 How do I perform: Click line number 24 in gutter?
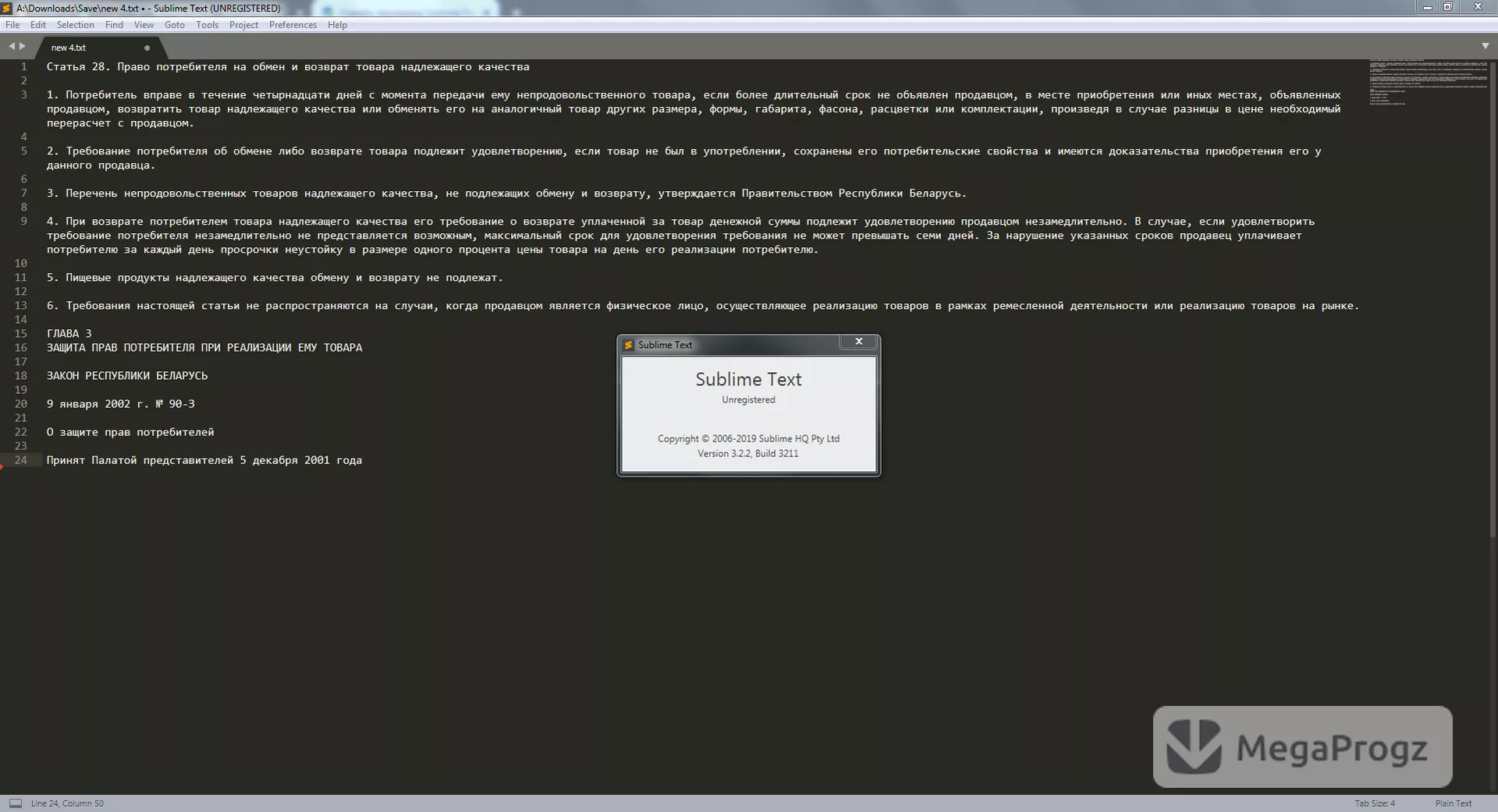[x=20, y=459]
